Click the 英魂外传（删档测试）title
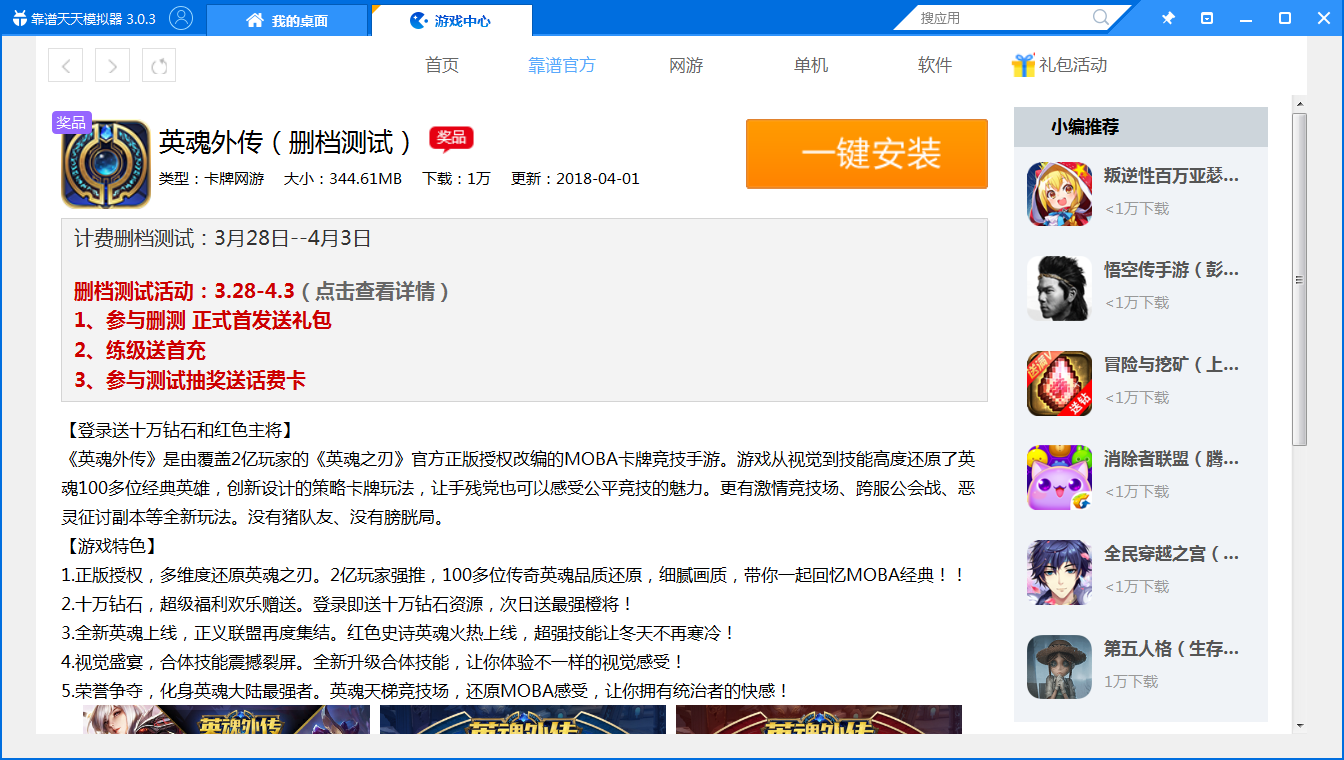Viewport: 1344px width, 760px height. coord(285,142)
